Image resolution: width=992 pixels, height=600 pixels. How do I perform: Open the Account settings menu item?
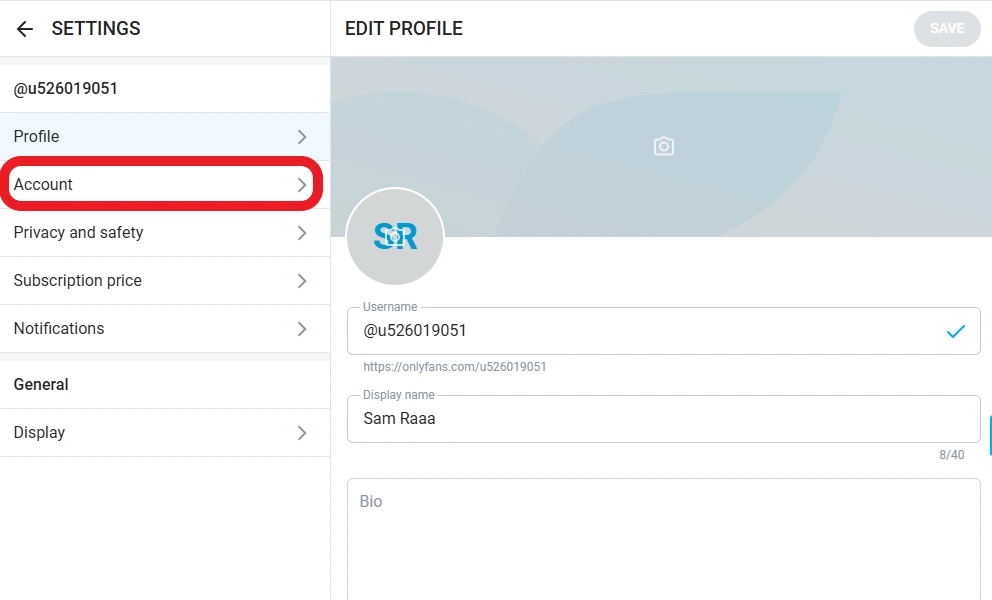click(43, 185)
